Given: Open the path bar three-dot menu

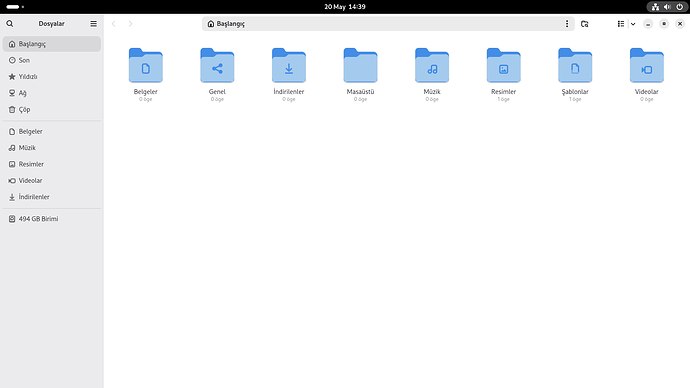Looking at the screenshot, I should 567,24.
